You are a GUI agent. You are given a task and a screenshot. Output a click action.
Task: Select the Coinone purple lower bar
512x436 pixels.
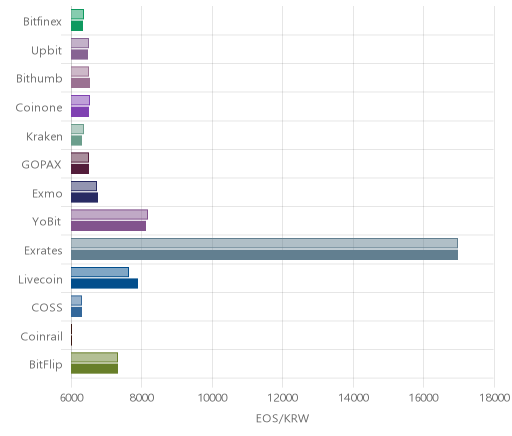click(80, 112)
